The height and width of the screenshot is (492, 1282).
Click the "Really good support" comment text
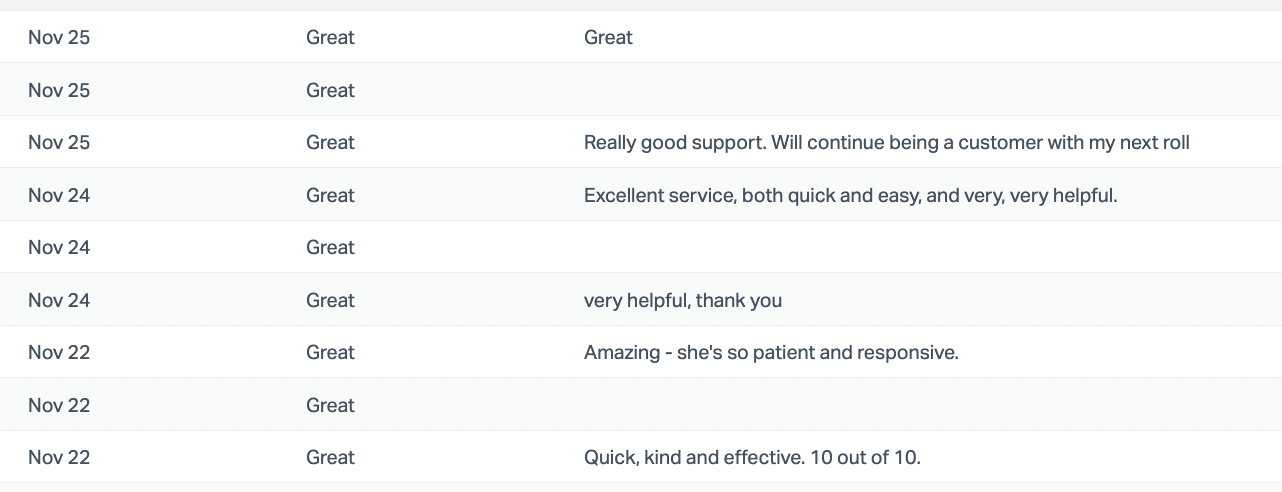886,142
